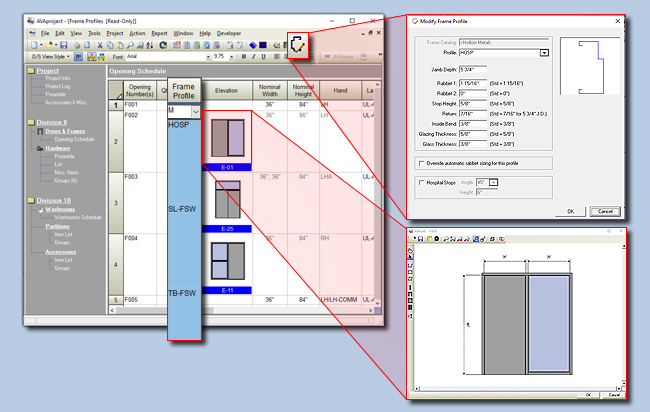The width and height of the screenshot is (650, 412).
Task: Click the E-01 elevation thumbnail
Action: 227,139
